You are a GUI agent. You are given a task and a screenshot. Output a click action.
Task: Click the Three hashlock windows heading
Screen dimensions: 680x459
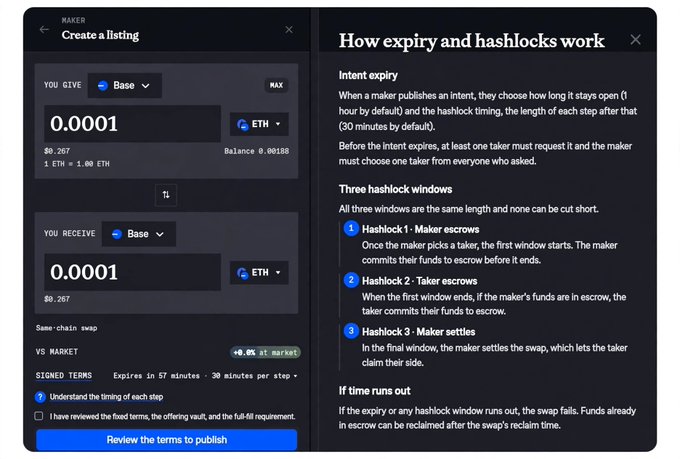coord(395,189)
